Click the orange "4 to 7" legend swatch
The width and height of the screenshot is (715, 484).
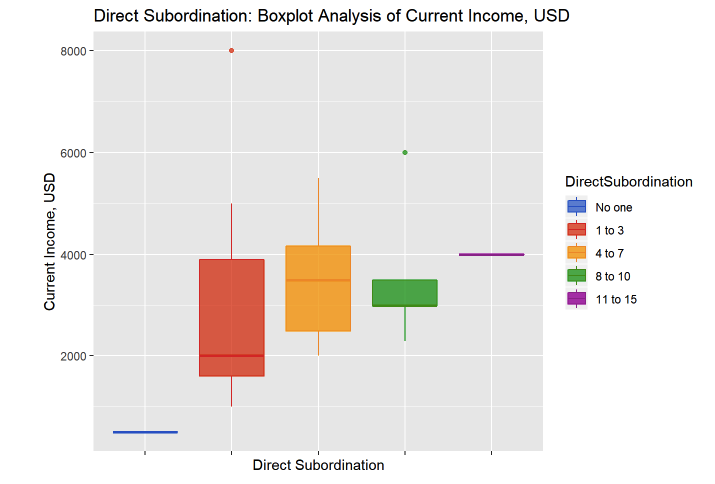tap(576, 253)
